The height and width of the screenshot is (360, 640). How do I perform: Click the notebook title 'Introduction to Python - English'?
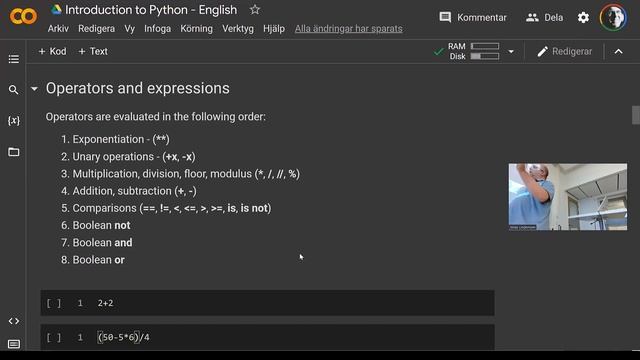point(151,10)
